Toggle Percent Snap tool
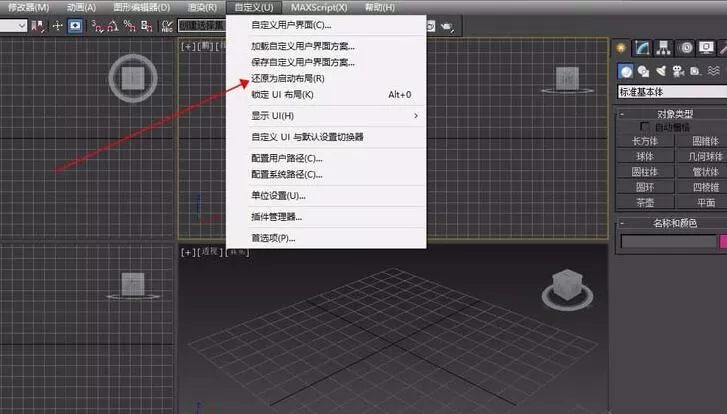 [x=129, y=26]
